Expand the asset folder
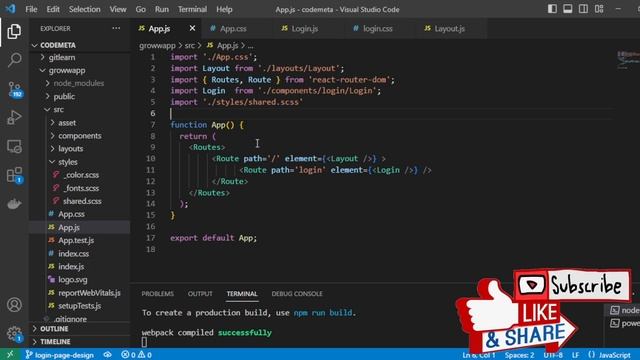The height and width of the screenshot is (360, 640). pyautogui.click(x=80, y=122)
